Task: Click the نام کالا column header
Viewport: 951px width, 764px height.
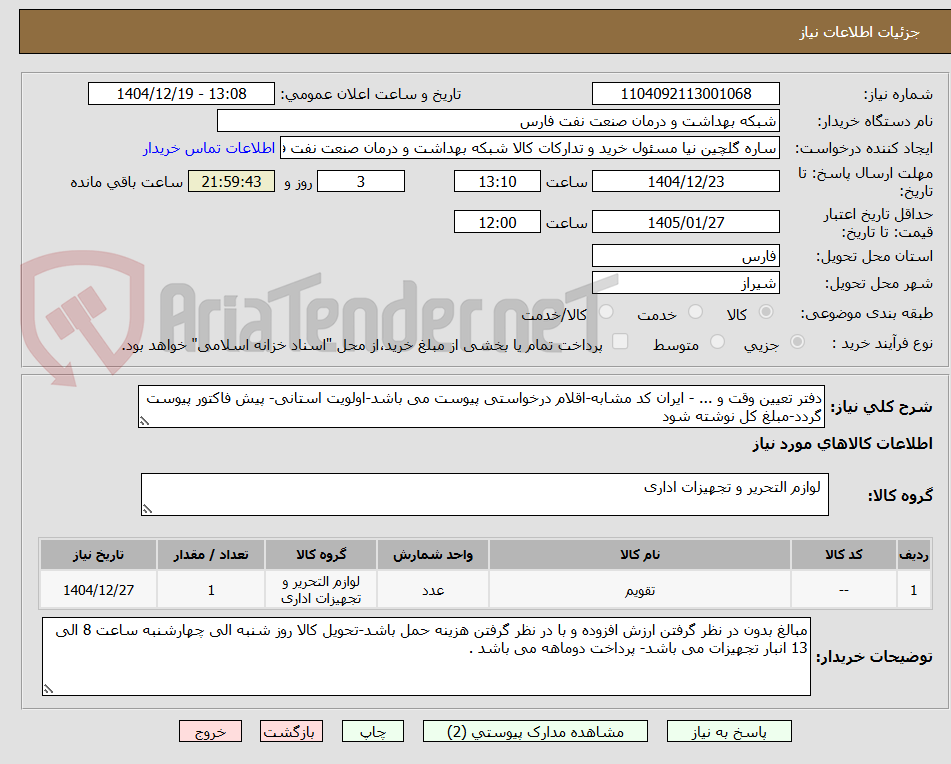Action: tap(640, 555)
